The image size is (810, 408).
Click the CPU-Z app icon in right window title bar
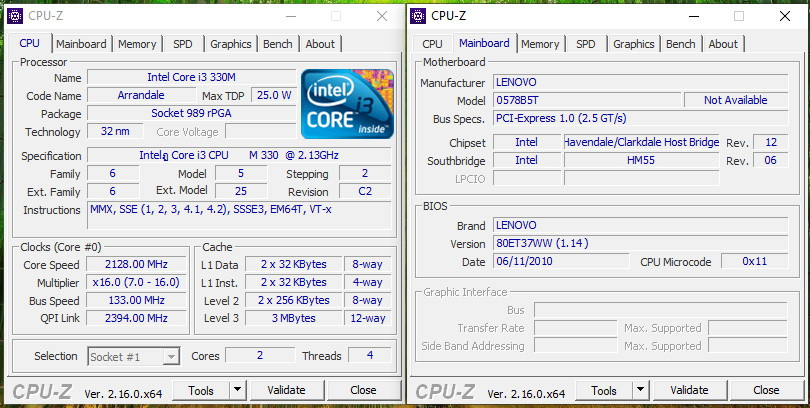[x=418, y=16]
